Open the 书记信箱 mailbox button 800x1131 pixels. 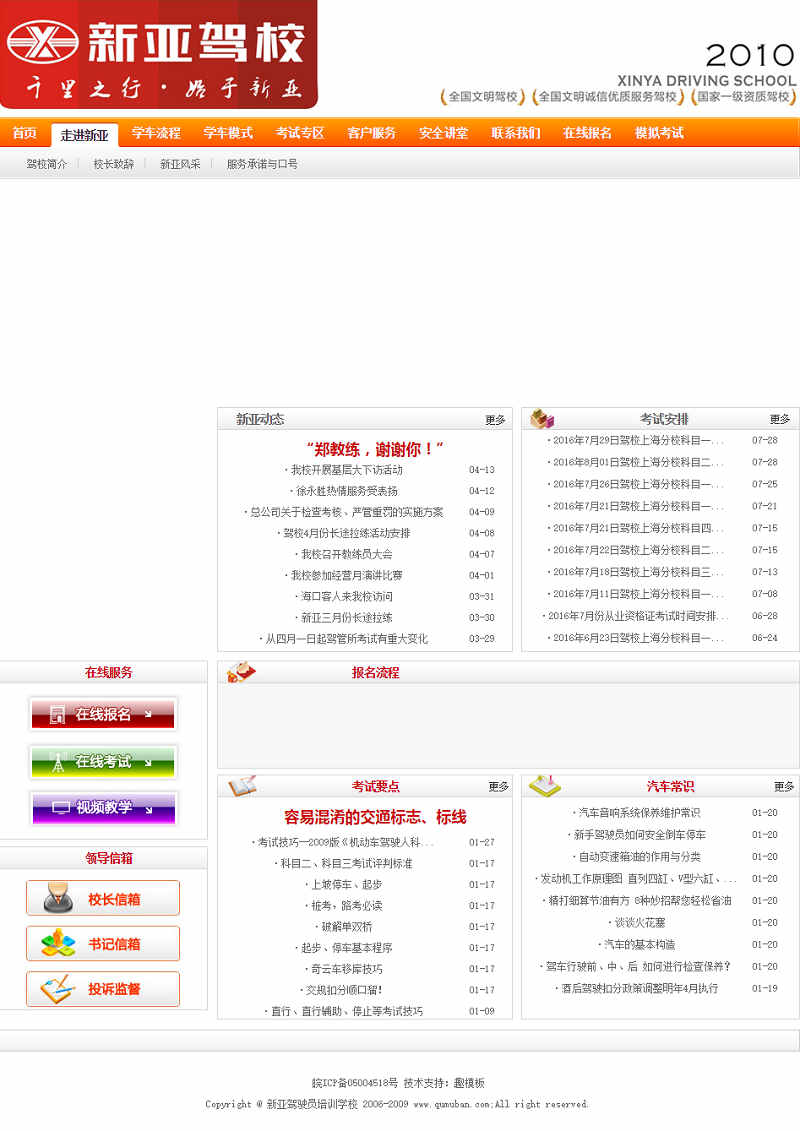click(103, 943)
